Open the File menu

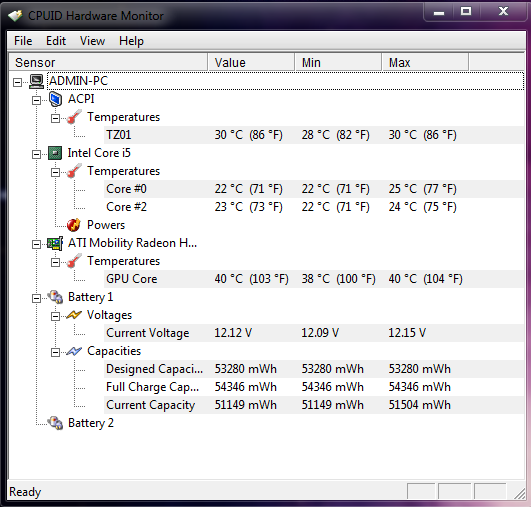click(23, 41)
